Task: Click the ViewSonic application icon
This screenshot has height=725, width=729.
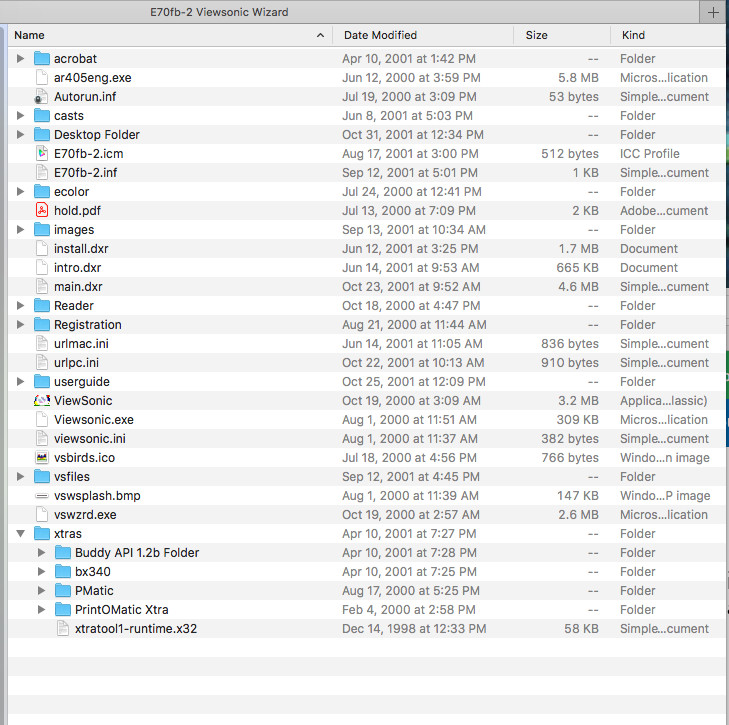Action: coord(42,400)
